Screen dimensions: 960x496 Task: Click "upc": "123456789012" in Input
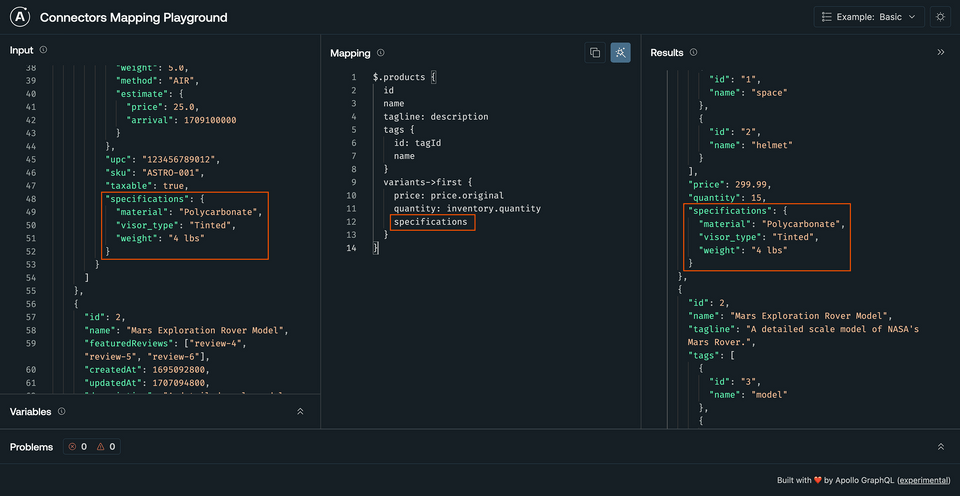162,159
